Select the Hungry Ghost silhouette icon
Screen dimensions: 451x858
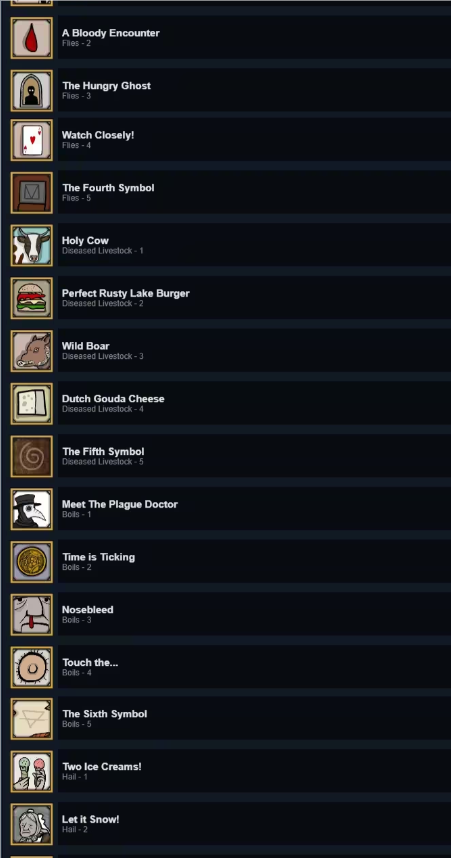(32, 90)
